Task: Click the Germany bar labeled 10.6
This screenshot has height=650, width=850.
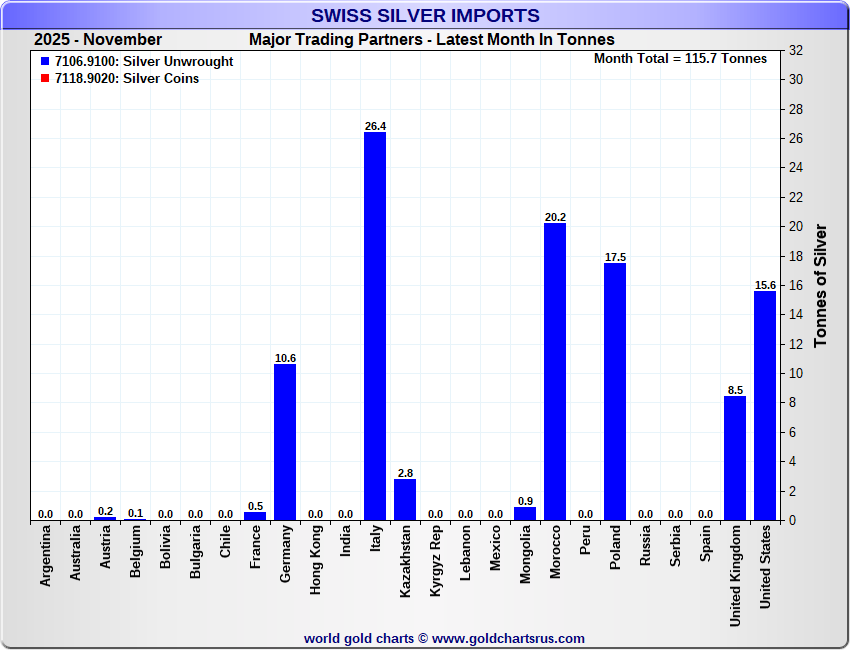Action: pos(285,442)
